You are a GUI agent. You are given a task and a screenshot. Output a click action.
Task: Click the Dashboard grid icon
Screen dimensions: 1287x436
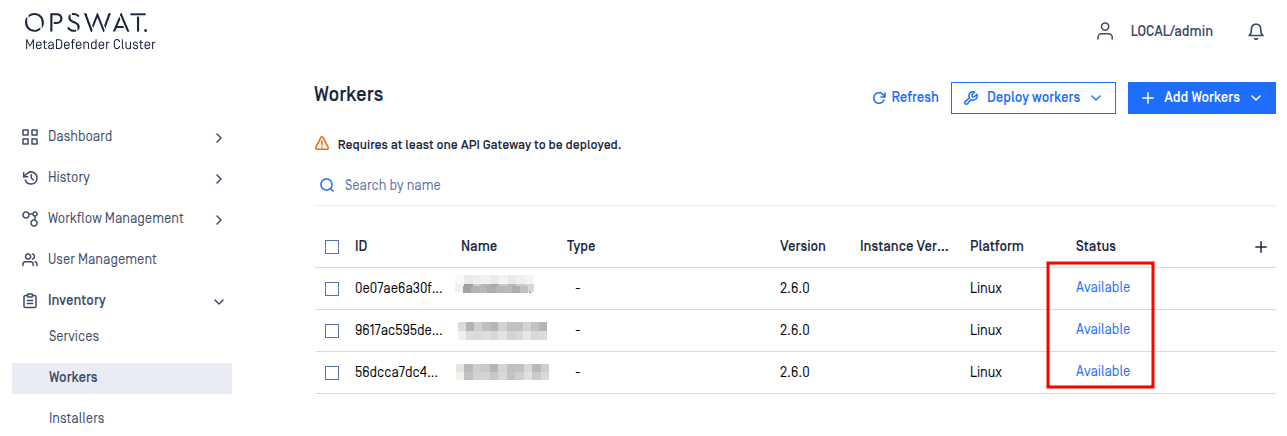click(30, 136)
